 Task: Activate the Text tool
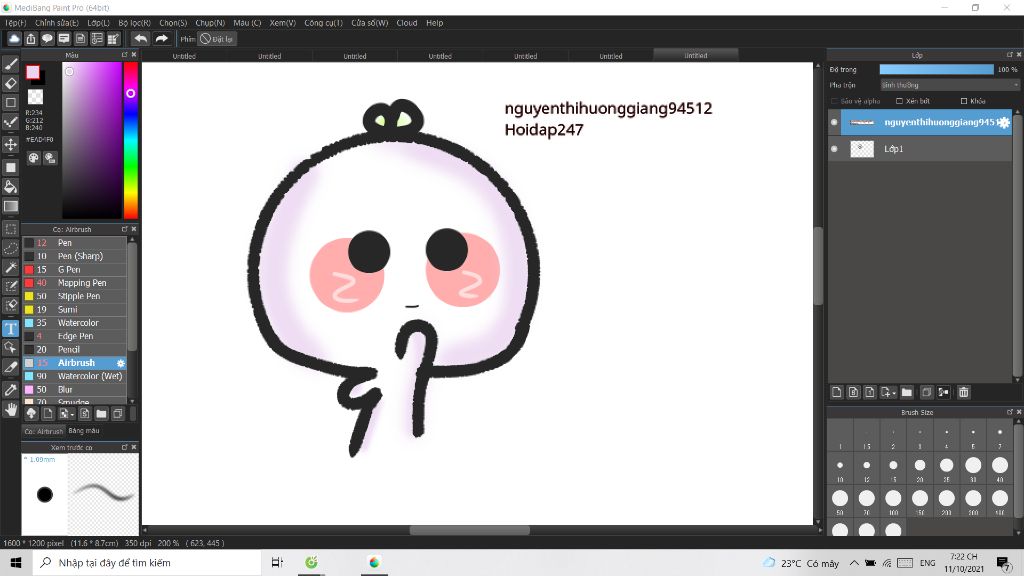pyautogui.click(x=11, y=328)
